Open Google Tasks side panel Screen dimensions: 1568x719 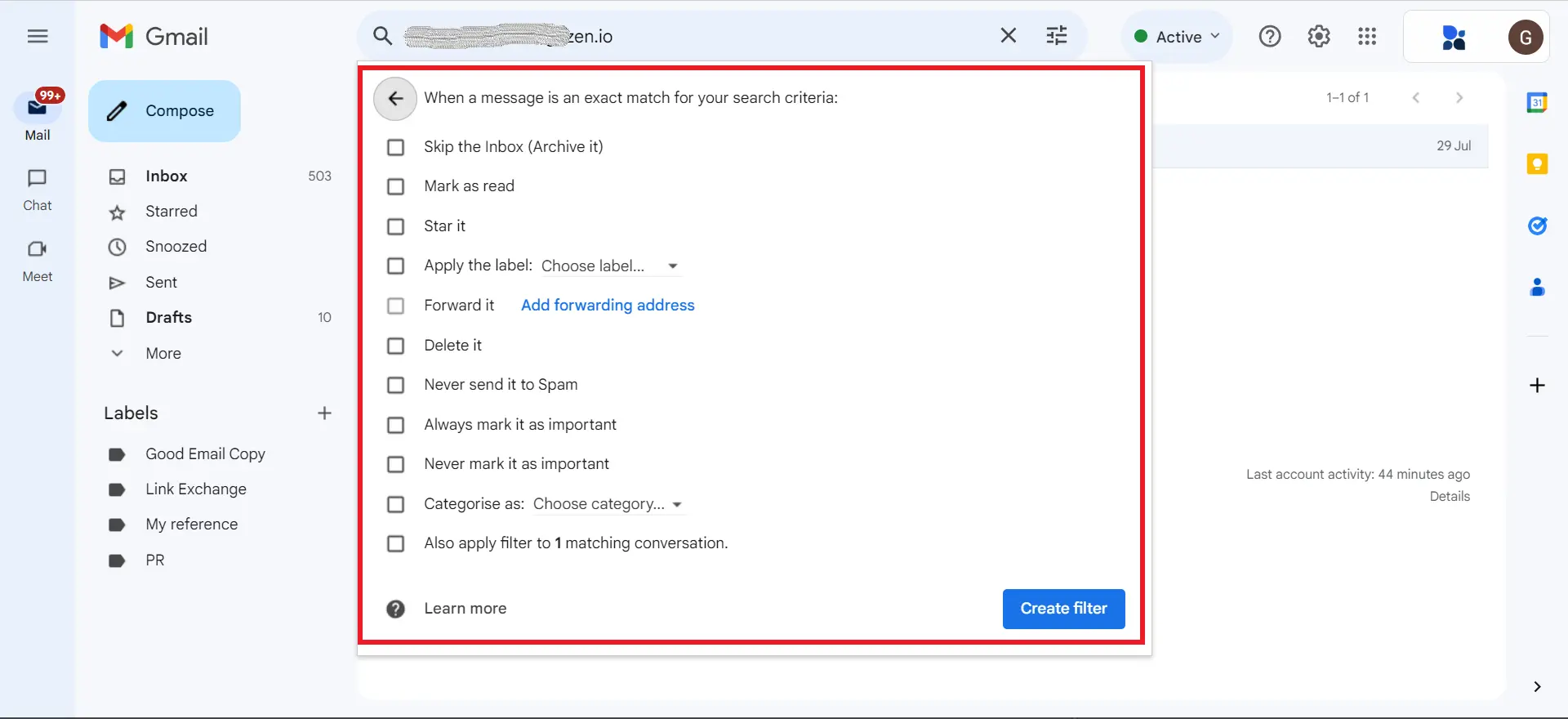point(1537,226)
